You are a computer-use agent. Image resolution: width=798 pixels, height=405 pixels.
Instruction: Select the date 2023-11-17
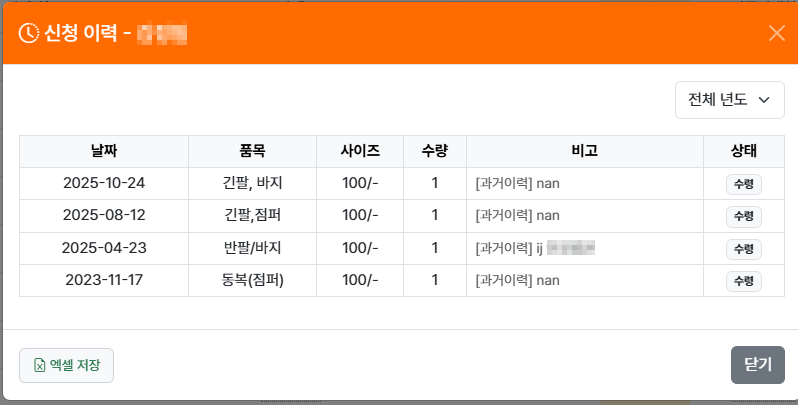(x=104, y=280)
